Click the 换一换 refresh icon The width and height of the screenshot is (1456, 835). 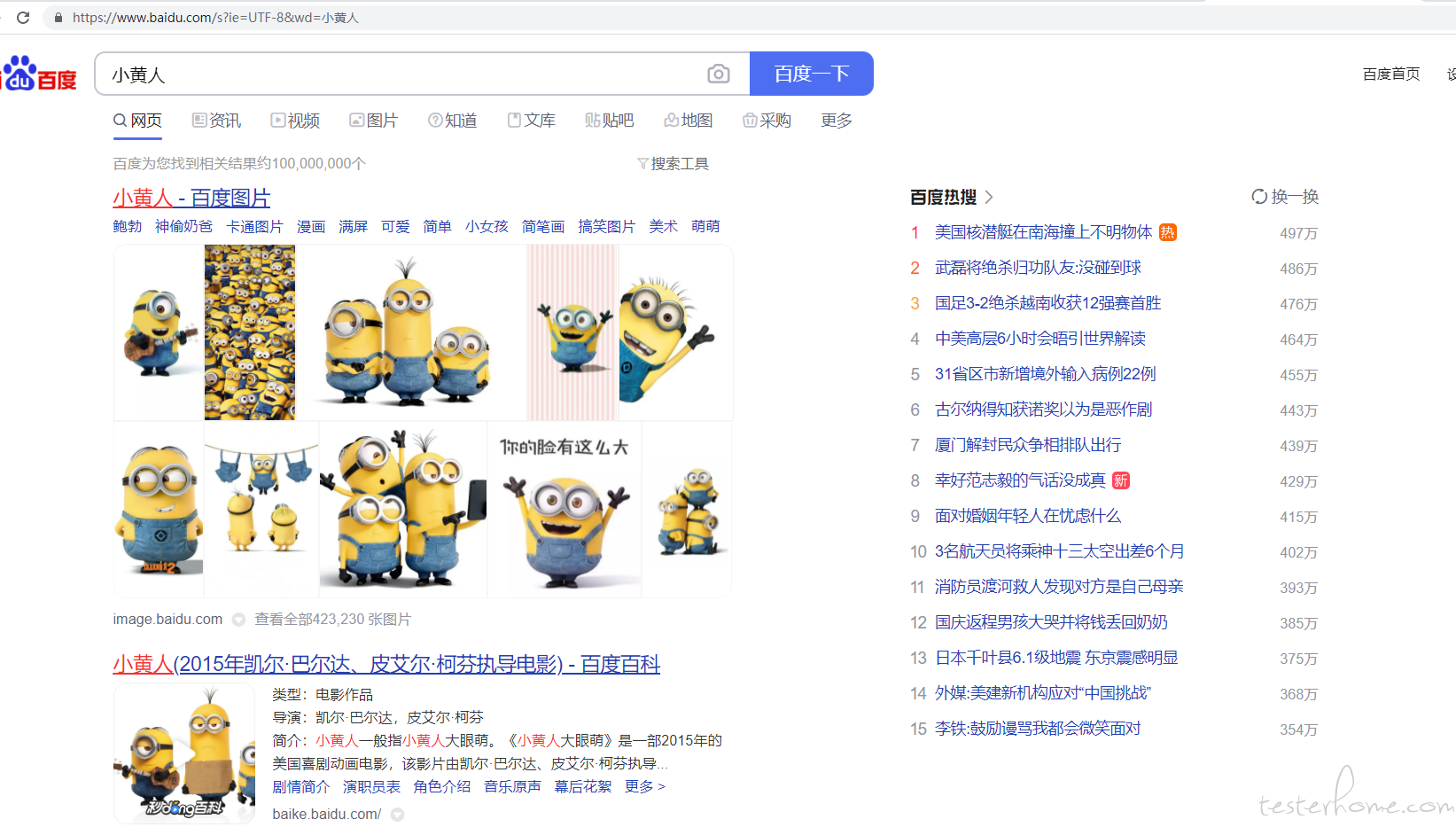pos(1258,197)
